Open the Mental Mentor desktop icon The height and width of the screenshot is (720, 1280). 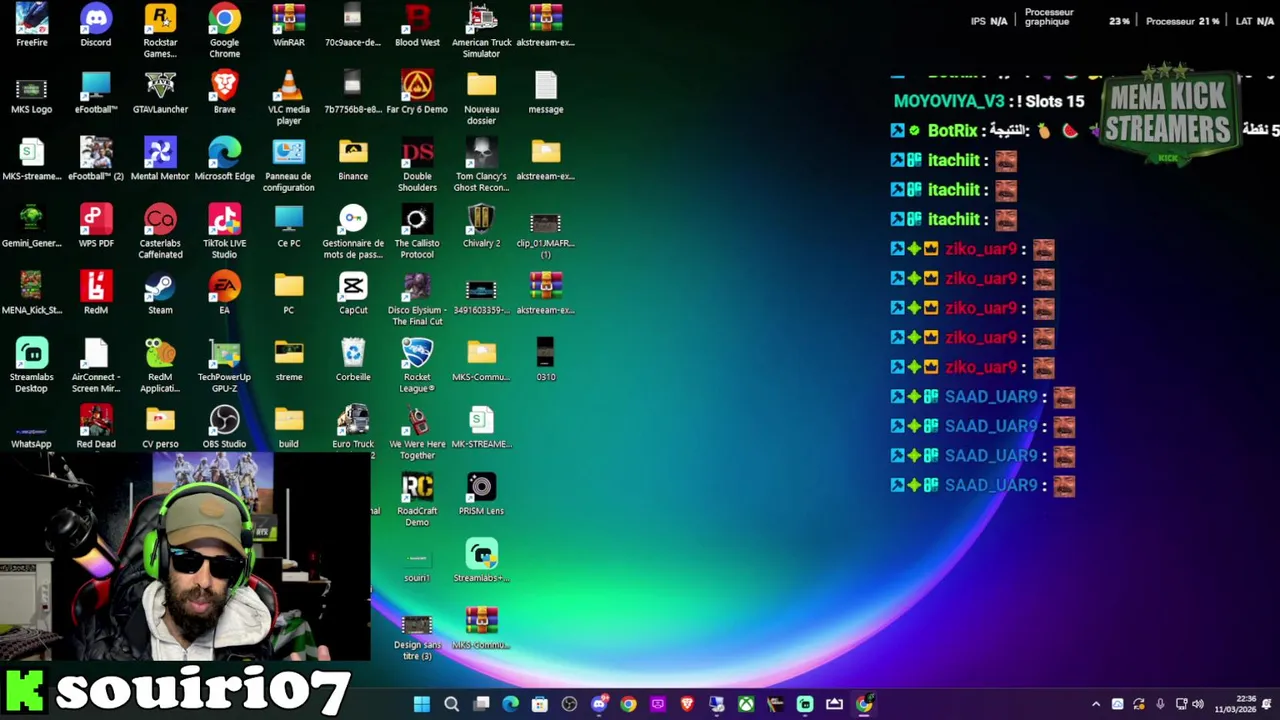click(x=160, y=159)
